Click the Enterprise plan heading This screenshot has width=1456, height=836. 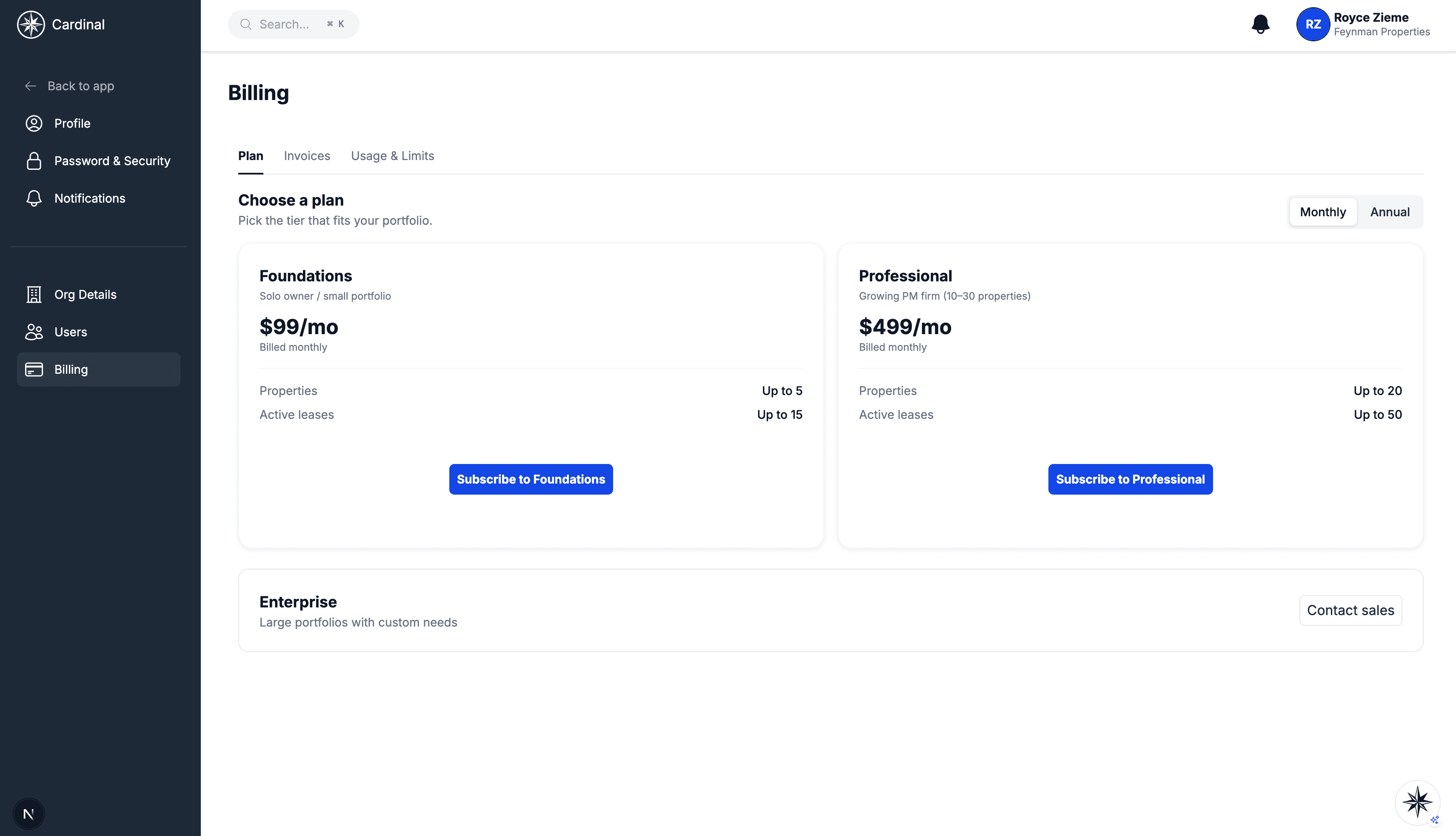298,602
